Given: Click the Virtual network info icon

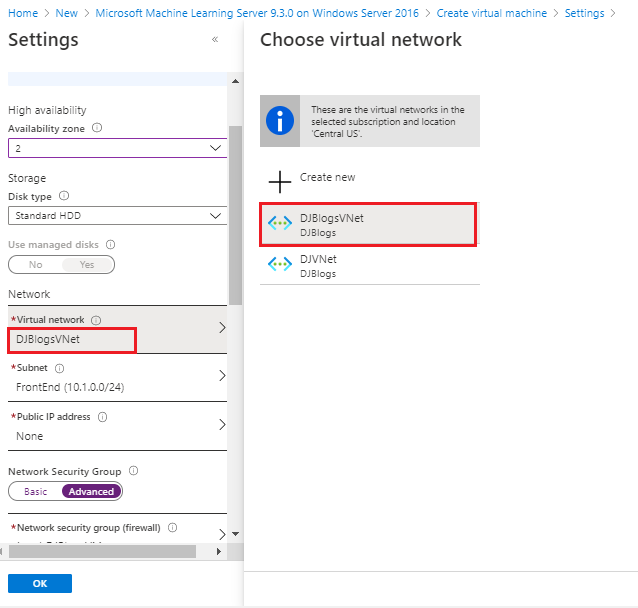Looking at the screenshot, I should point(96,320).
